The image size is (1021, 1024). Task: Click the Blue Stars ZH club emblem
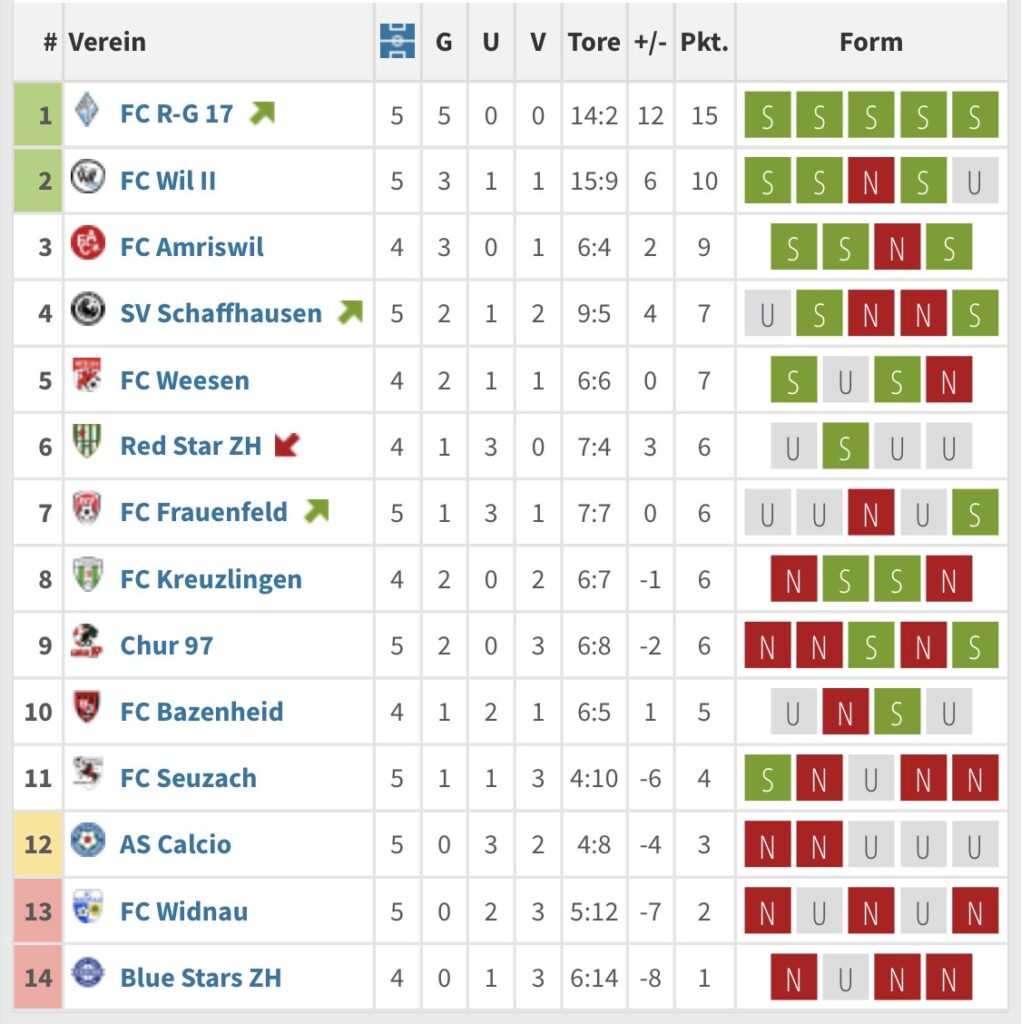pyautogui.click(x=88, y=972)
